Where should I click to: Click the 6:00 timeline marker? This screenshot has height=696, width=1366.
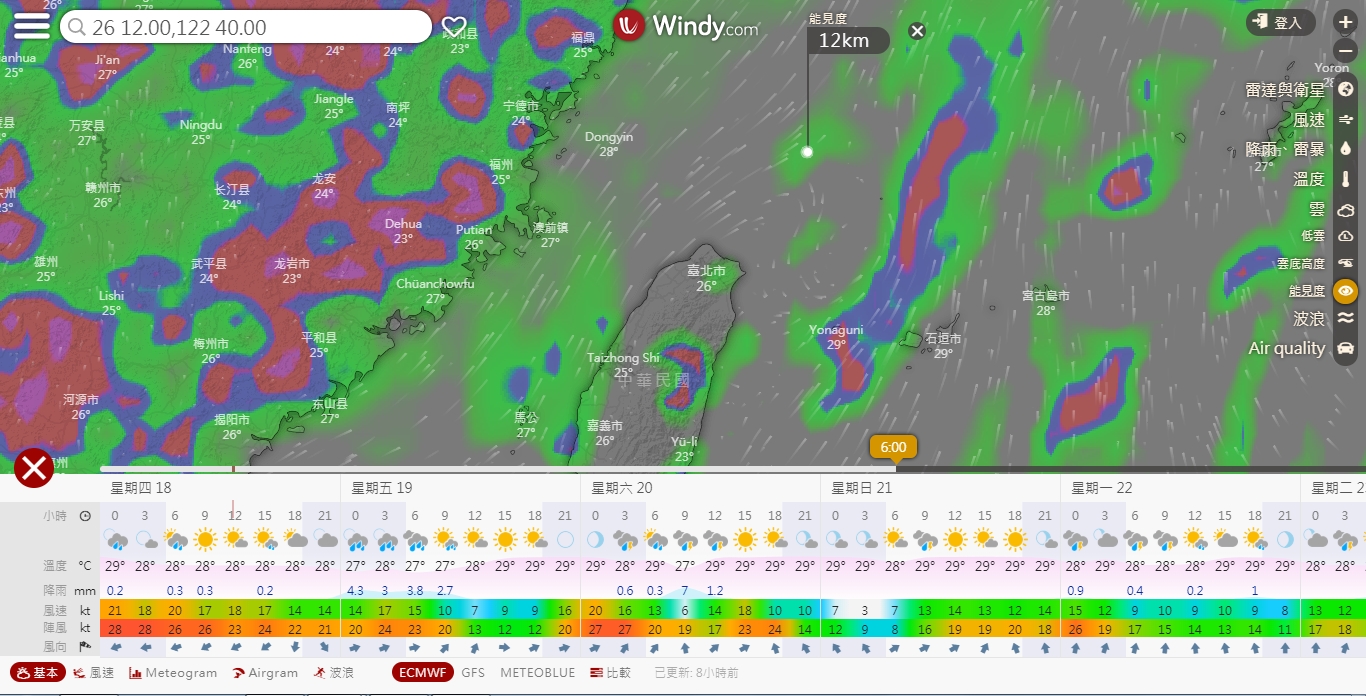click(893, 447)
